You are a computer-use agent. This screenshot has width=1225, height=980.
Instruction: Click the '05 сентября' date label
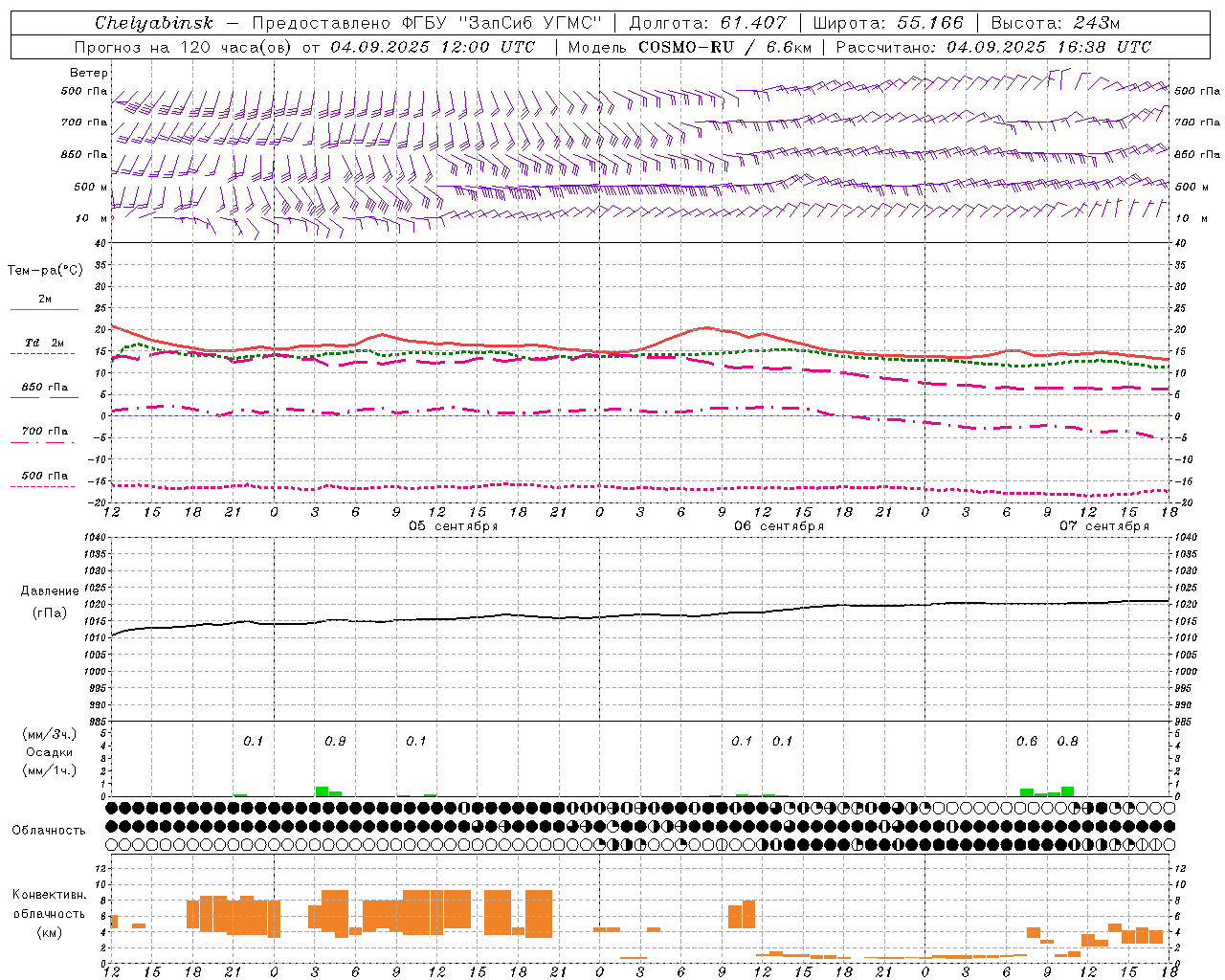(454, 526)
